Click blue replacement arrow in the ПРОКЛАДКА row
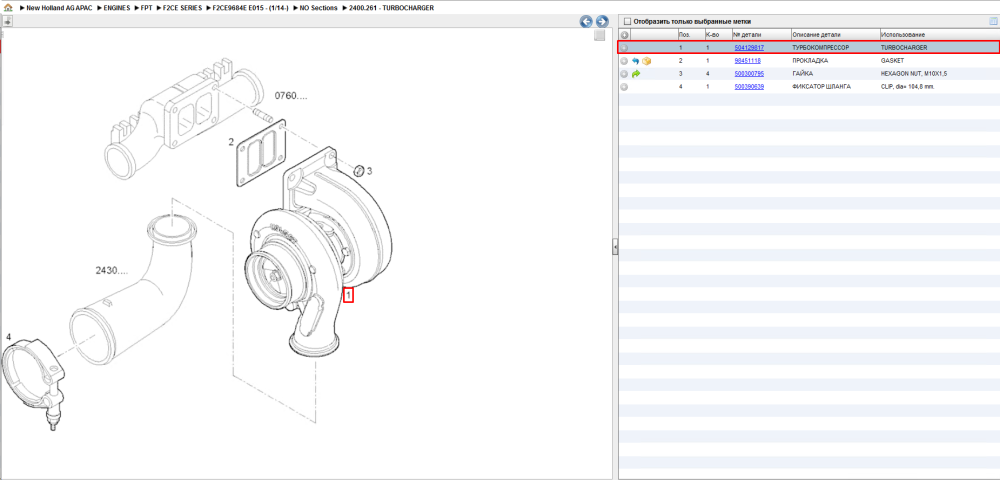 [636, 61]
